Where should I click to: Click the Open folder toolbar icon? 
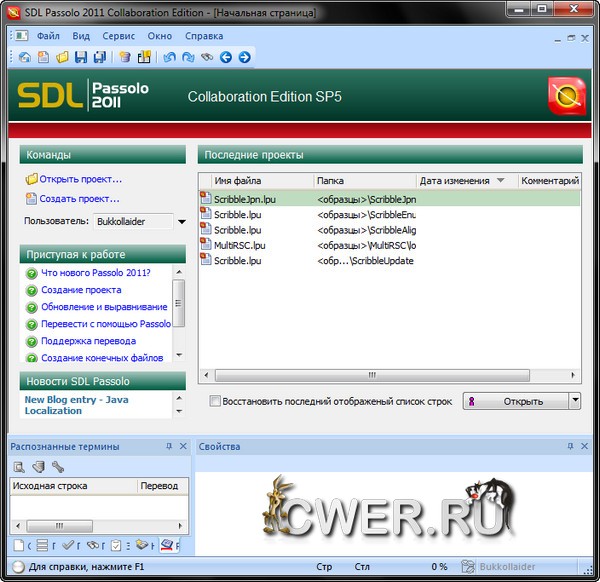click(62, 57)
